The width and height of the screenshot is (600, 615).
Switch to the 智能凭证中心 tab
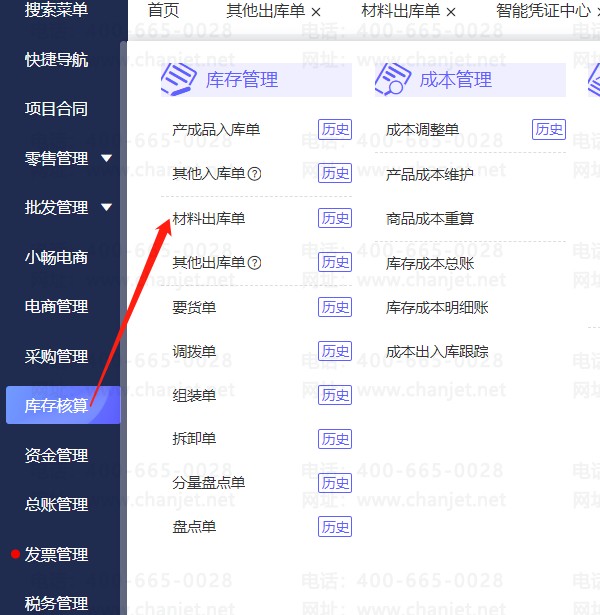544,11
